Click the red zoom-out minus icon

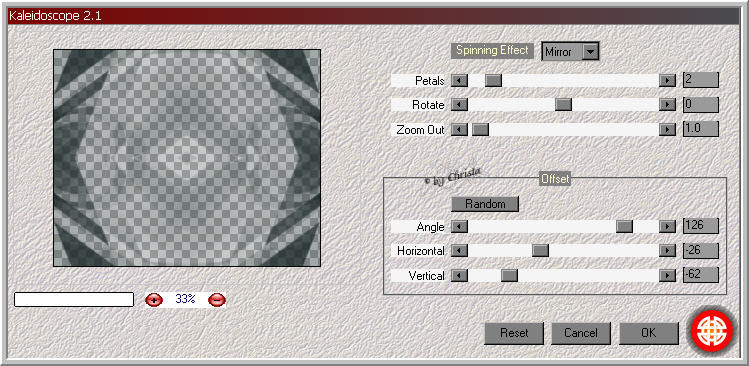(217, 300)
